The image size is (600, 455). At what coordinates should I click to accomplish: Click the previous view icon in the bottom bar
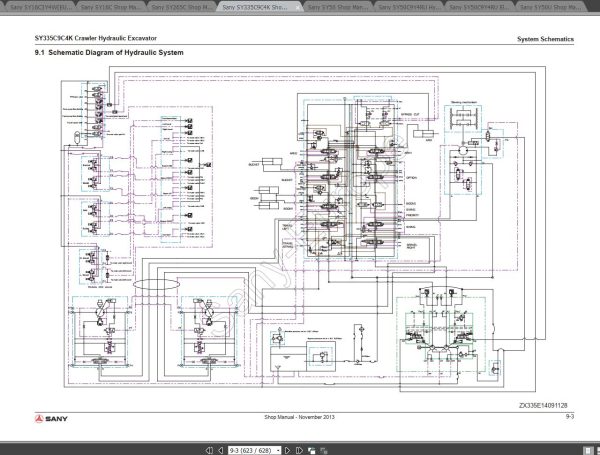click(311, 450)
